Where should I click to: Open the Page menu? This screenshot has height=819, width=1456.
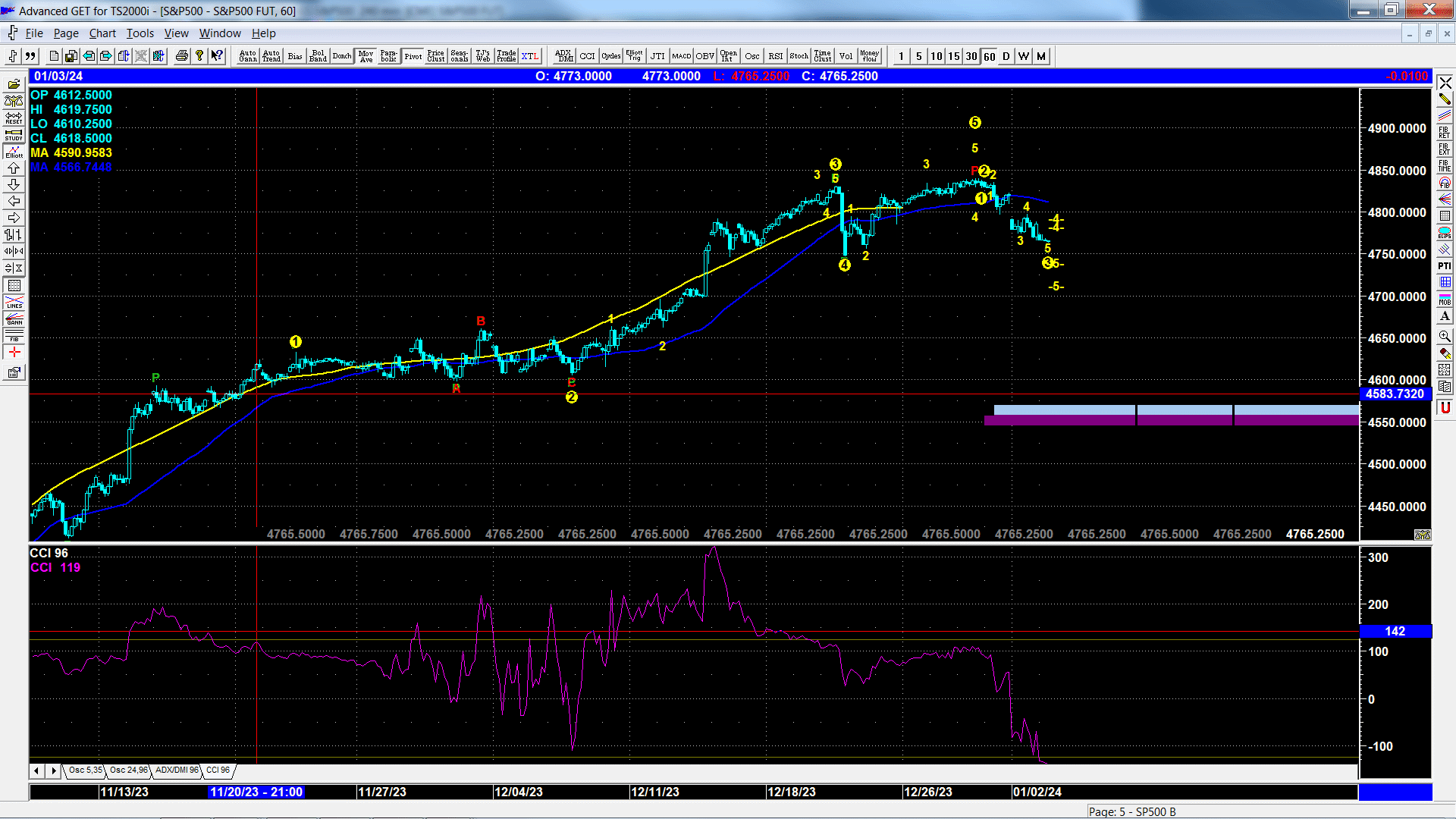tap(66, 33)
